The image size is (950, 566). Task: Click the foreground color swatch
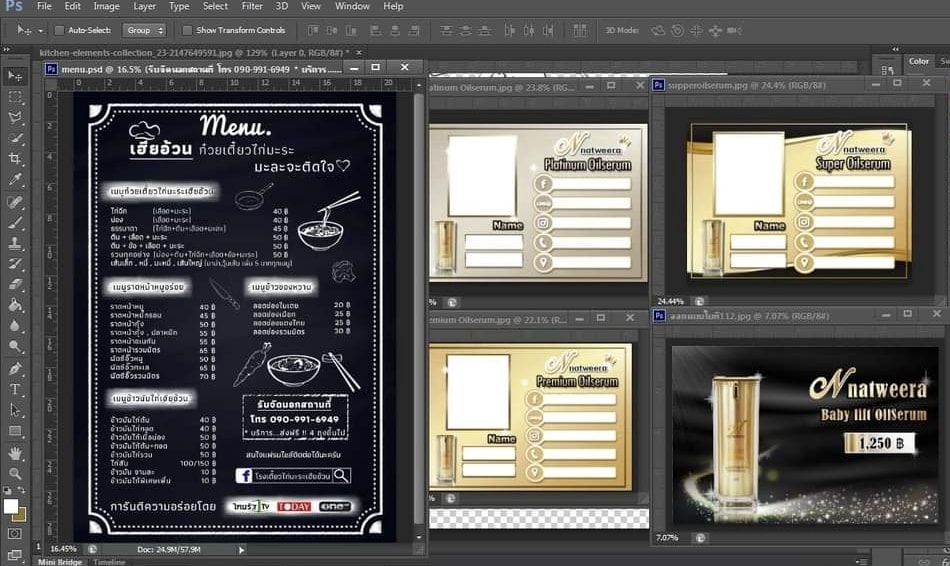click(11, 506)
